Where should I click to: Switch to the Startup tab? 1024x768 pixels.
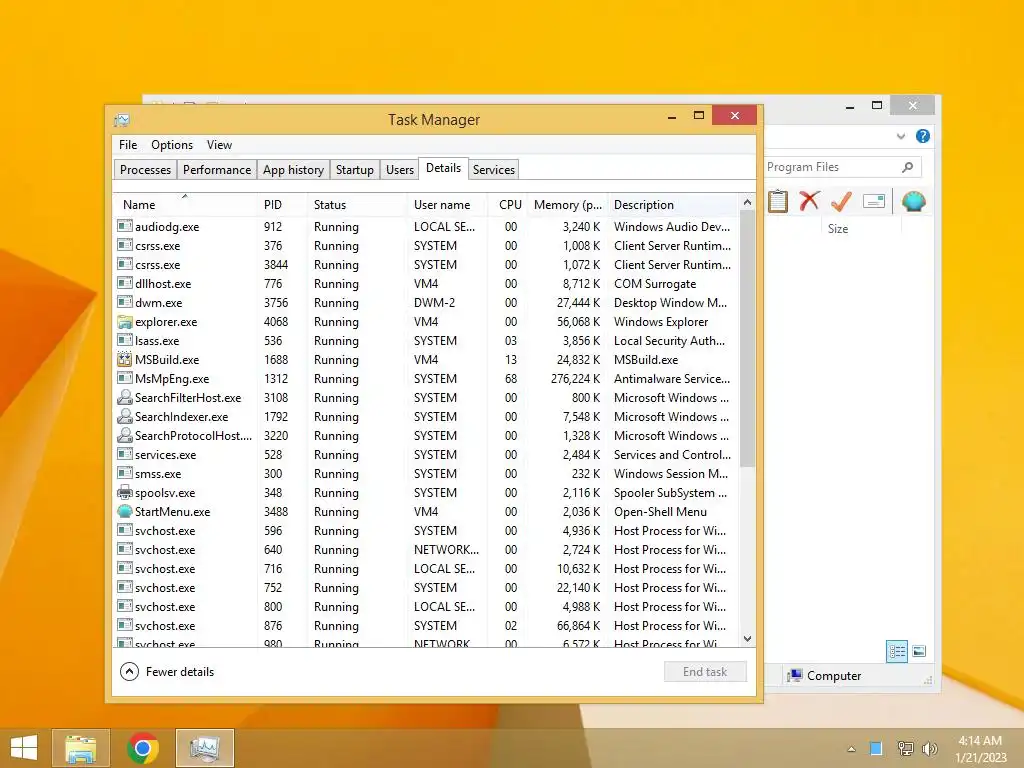click(355, 170)
